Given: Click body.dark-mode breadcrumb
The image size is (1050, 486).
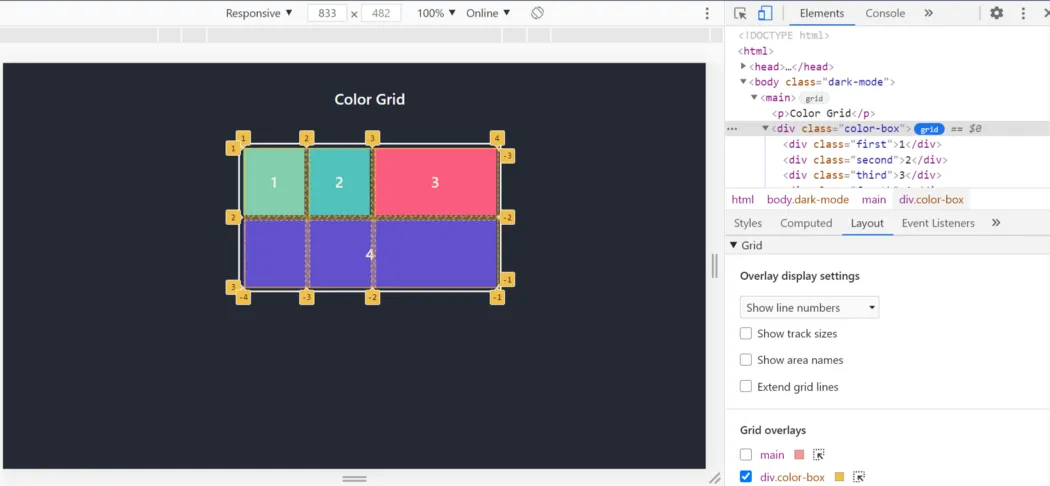Looking at the screenshot, I should 808,199.
